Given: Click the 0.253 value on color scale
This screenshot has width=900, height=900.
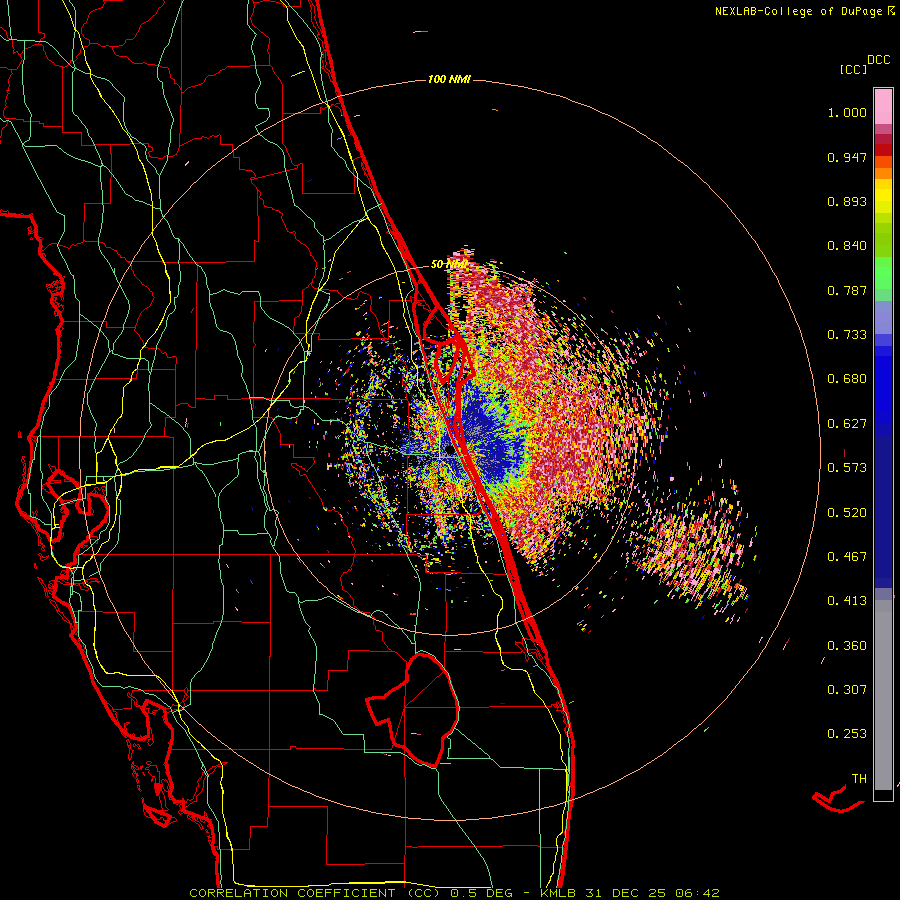Looking at the screenshot, I should pyautogui.click(x=847, y=734).
